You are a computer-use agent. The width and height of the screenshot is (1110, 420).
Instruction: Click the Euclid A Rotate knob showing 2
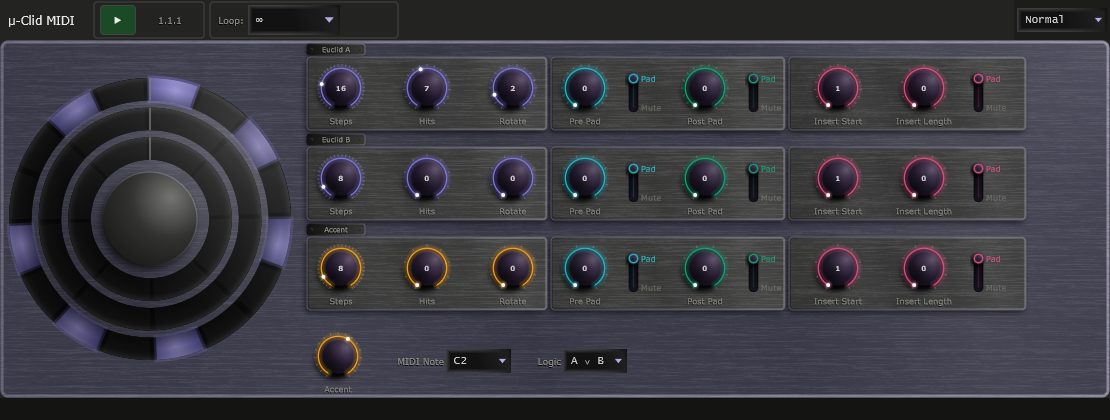(513, 88)
